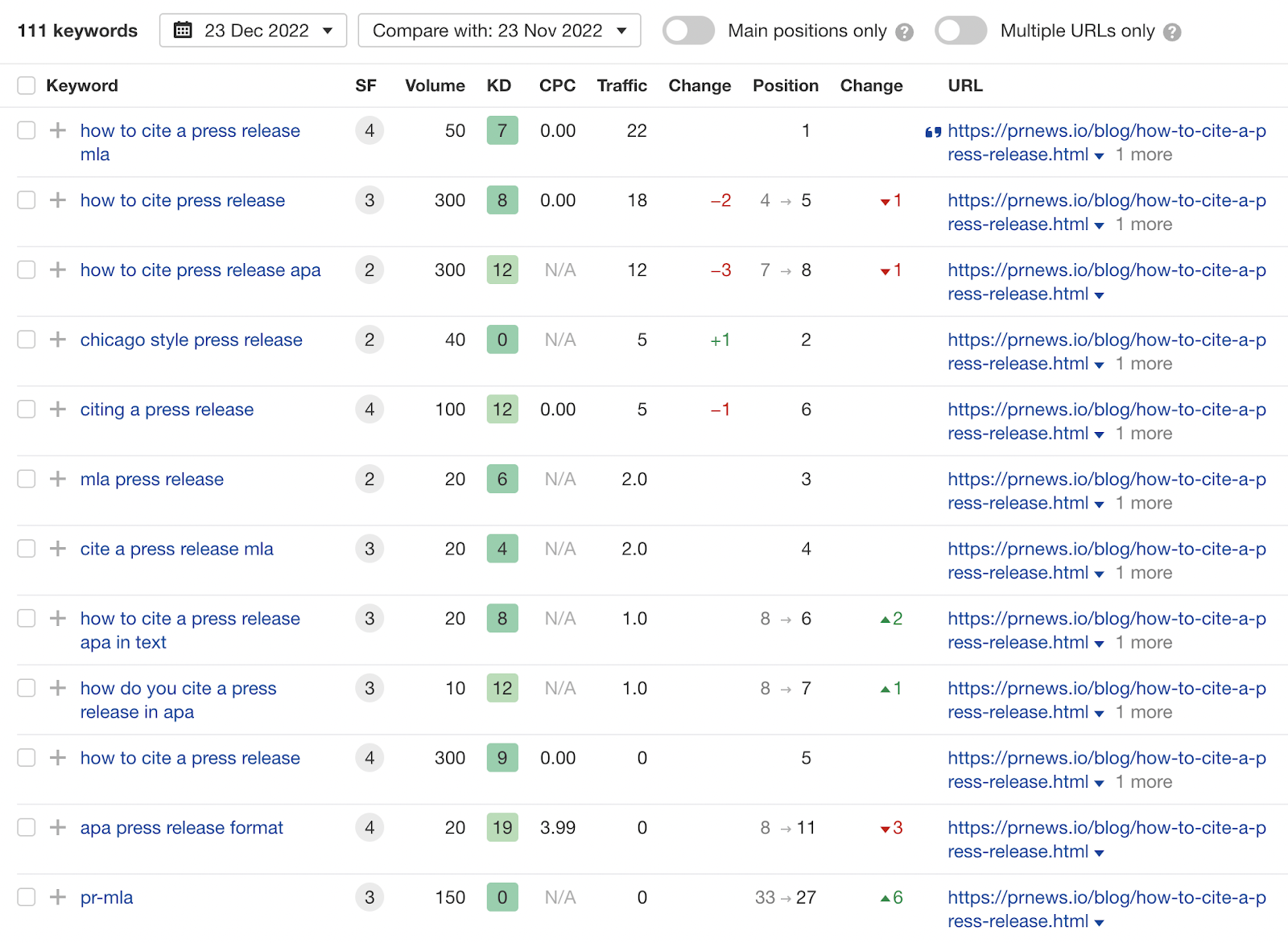Open keyword link 'pr-mla'
Viewport: 1288px width, 943px height.
[107, 898]
